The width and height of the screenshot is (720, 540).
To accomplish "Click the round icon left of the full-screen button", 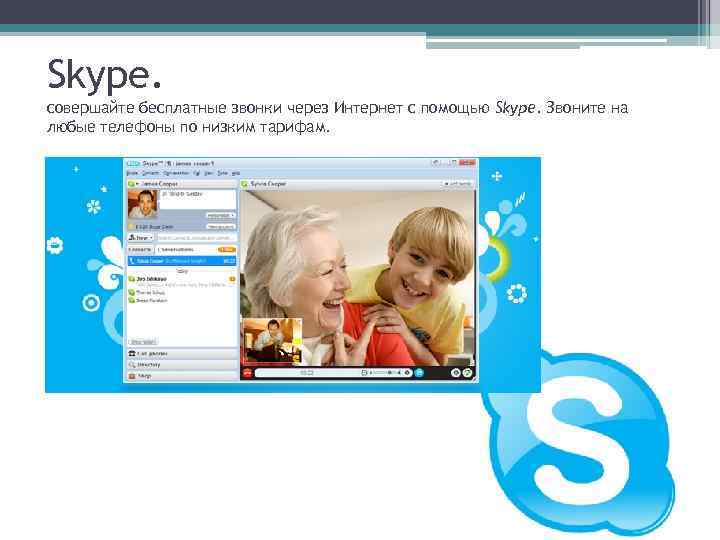I will pos(455,373).
